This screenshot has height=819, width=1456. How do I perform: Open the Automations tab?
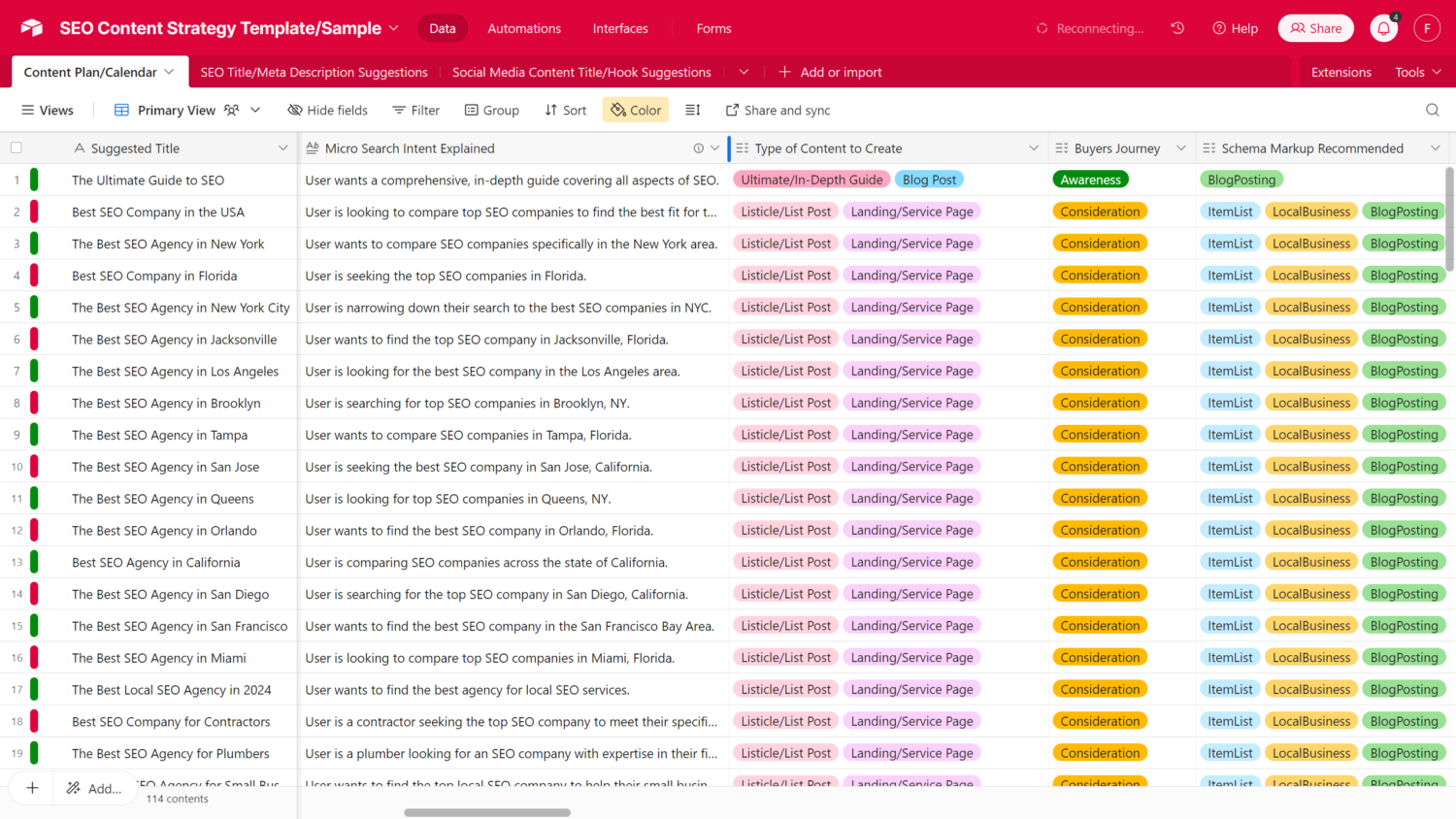click(x=524, y=29)
